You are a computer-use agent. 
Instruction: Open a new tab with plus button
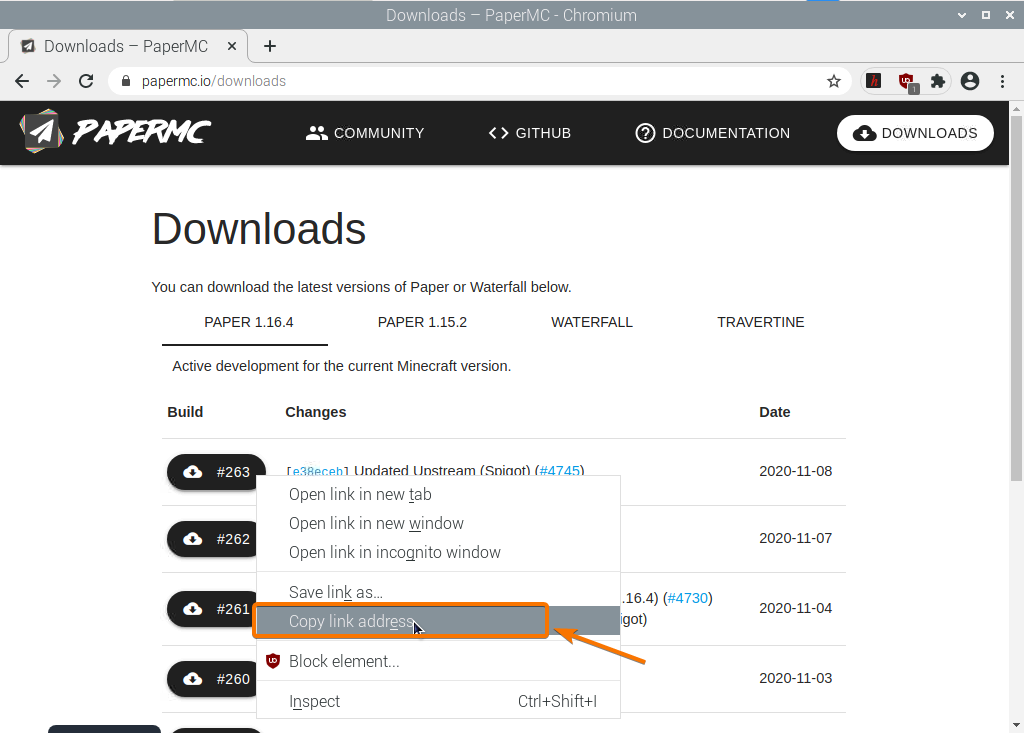270,46
